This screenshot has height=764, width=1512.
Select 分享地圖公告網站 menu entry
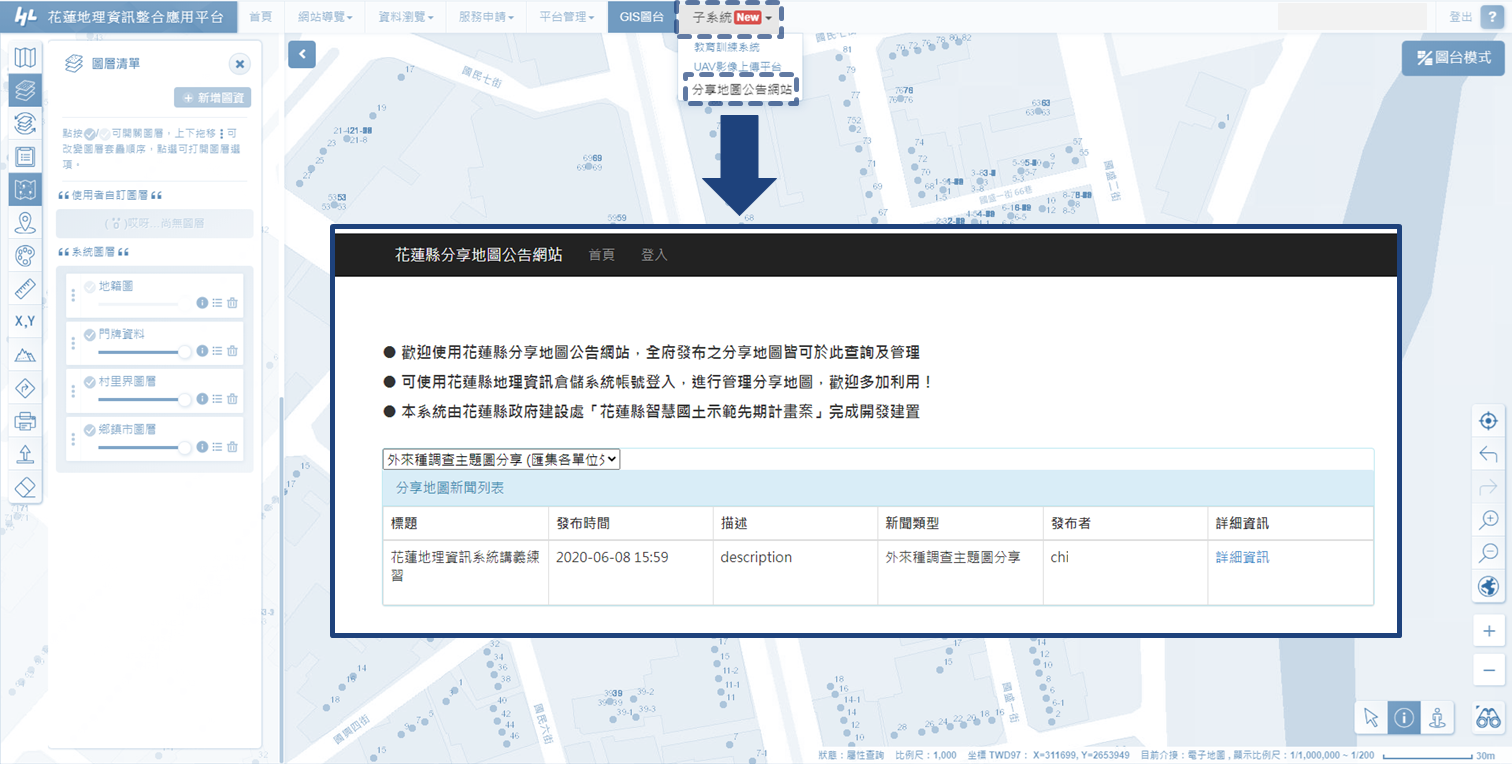pos(742,89)
